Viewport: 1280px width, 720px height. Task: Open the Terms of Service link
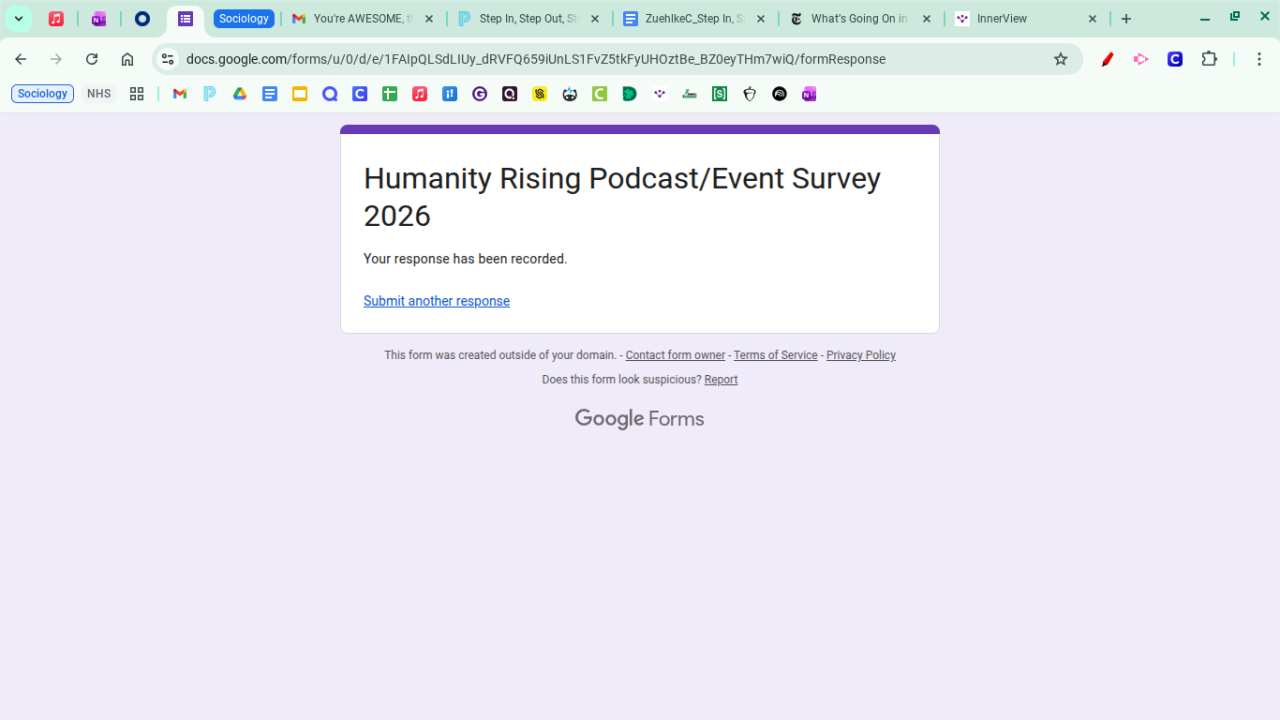tap(776, 355)
